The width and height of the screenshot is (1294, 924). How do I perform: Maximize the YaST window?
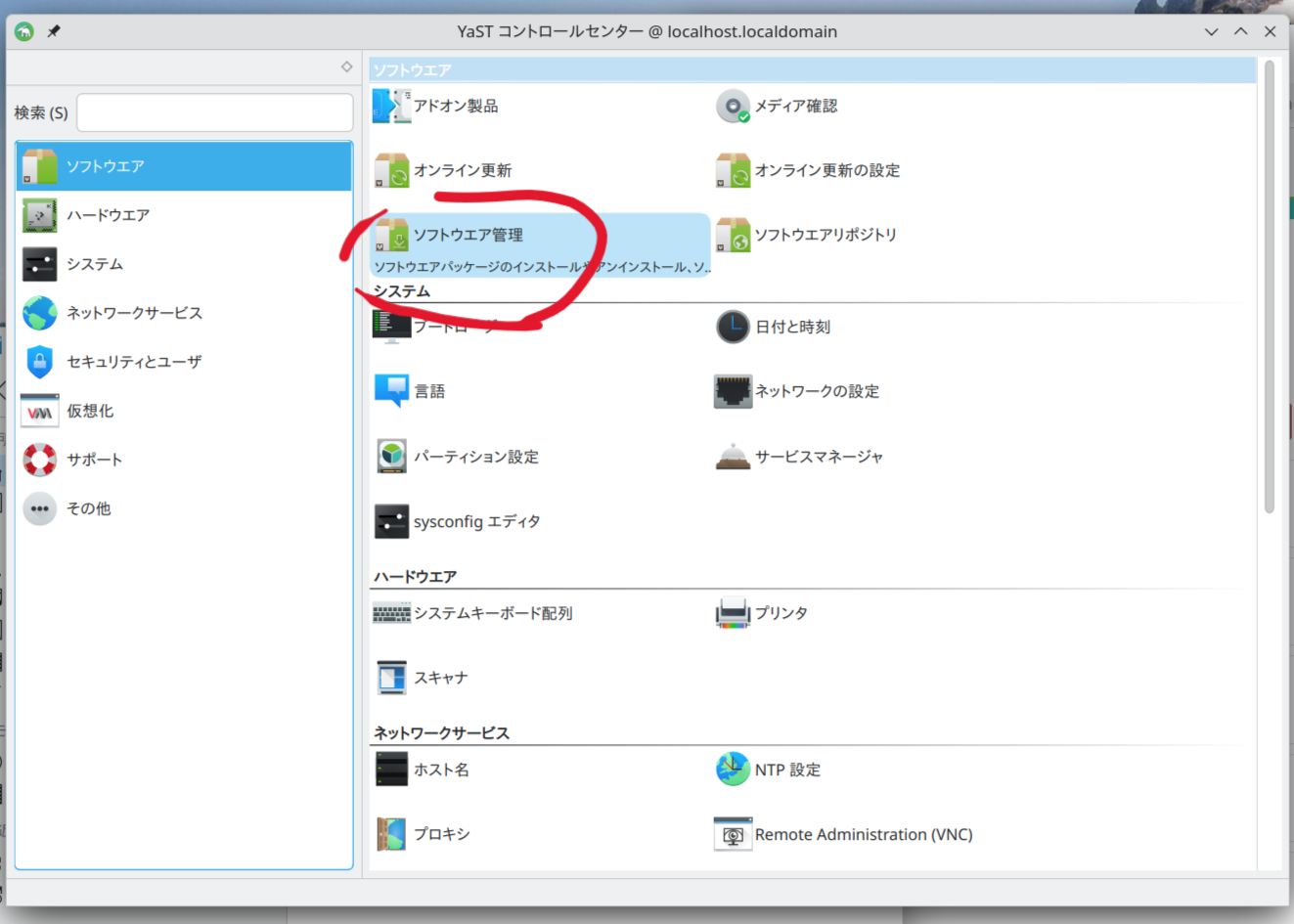pyautogui.click(x=1240, y=31)
